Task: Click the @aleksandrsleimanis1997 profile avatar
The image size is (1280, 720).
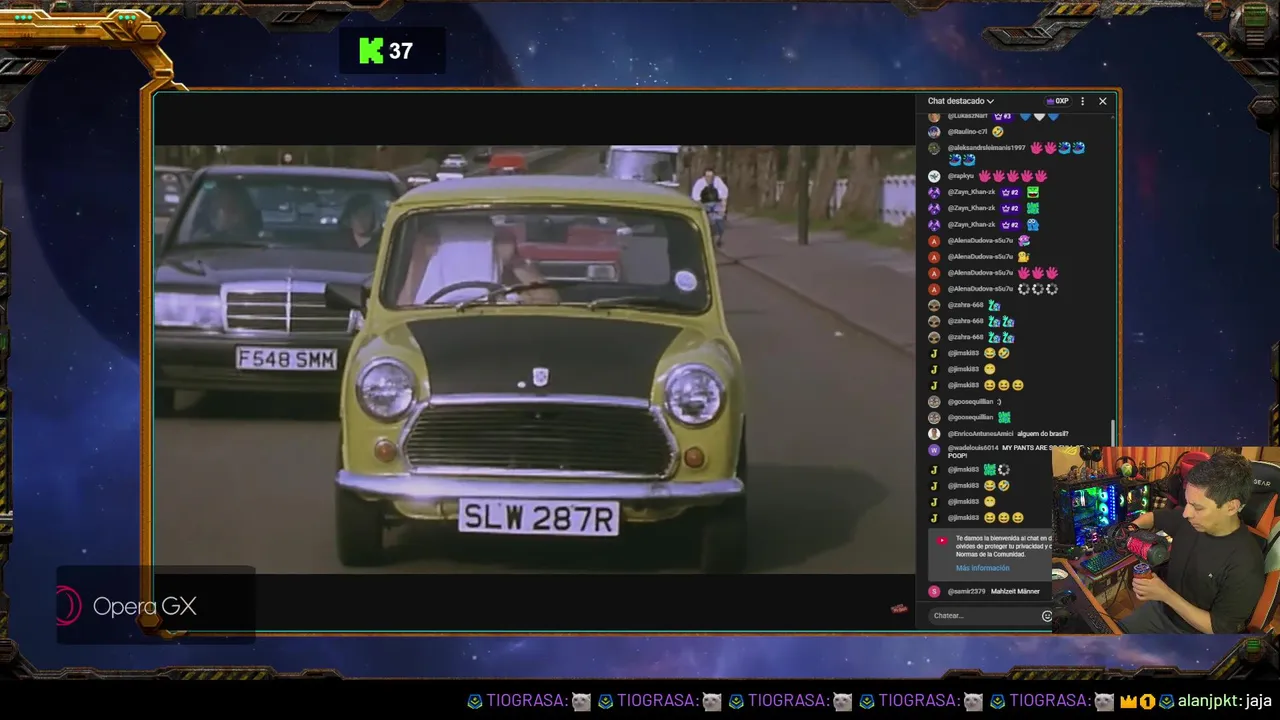Action: click(934, 148)
